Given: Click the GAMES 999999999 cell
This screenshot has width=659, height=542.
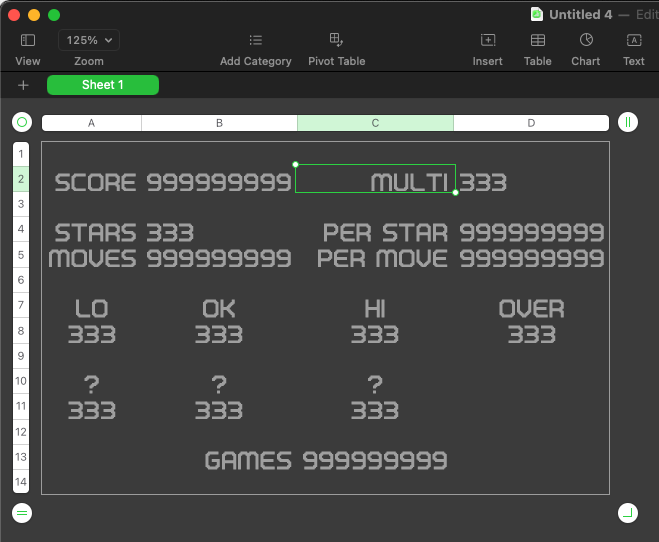Looking at the screenshot, I should [326, 460].
